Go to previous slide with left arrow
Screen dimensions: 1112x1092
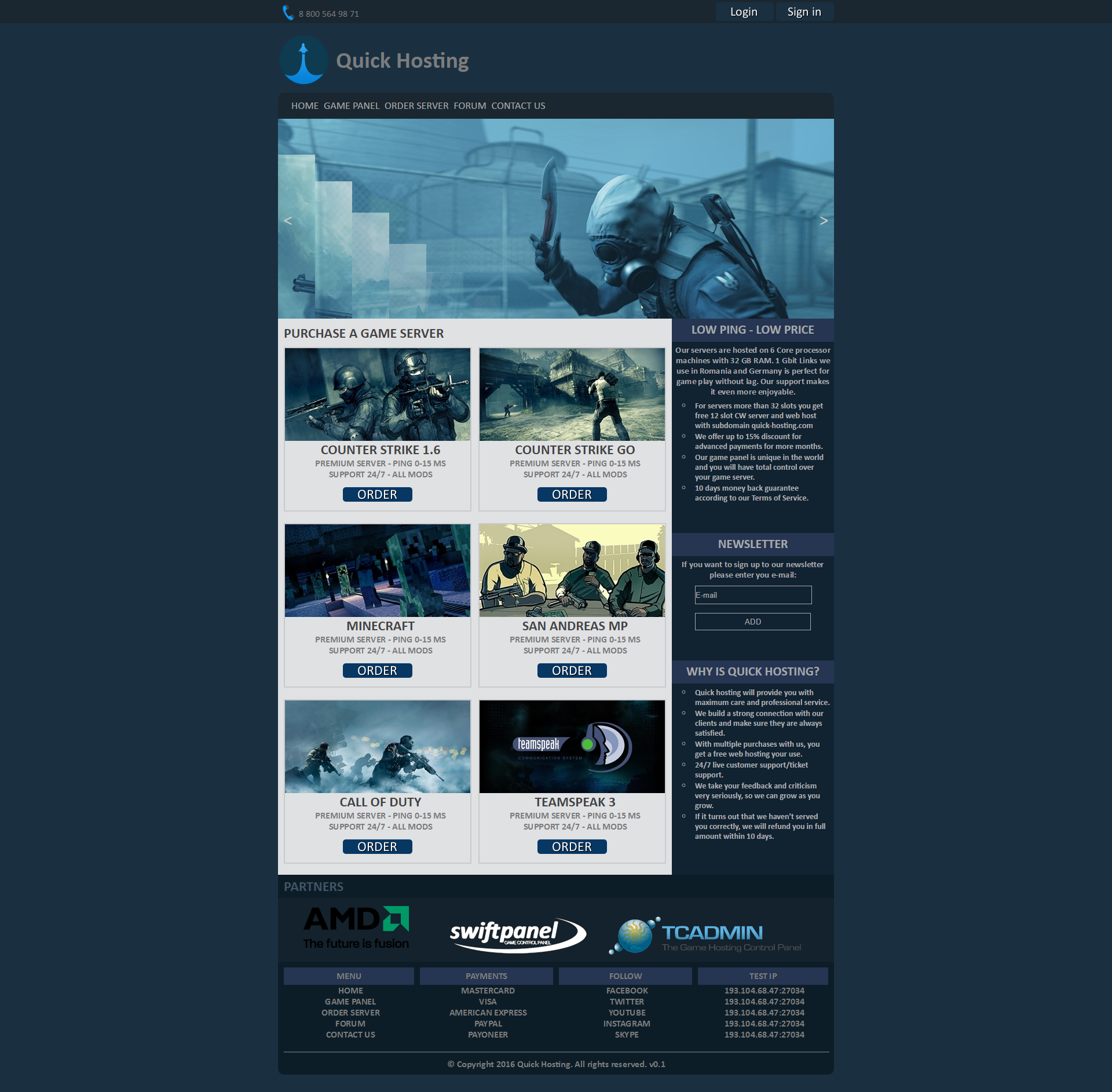tap(288, 221)
